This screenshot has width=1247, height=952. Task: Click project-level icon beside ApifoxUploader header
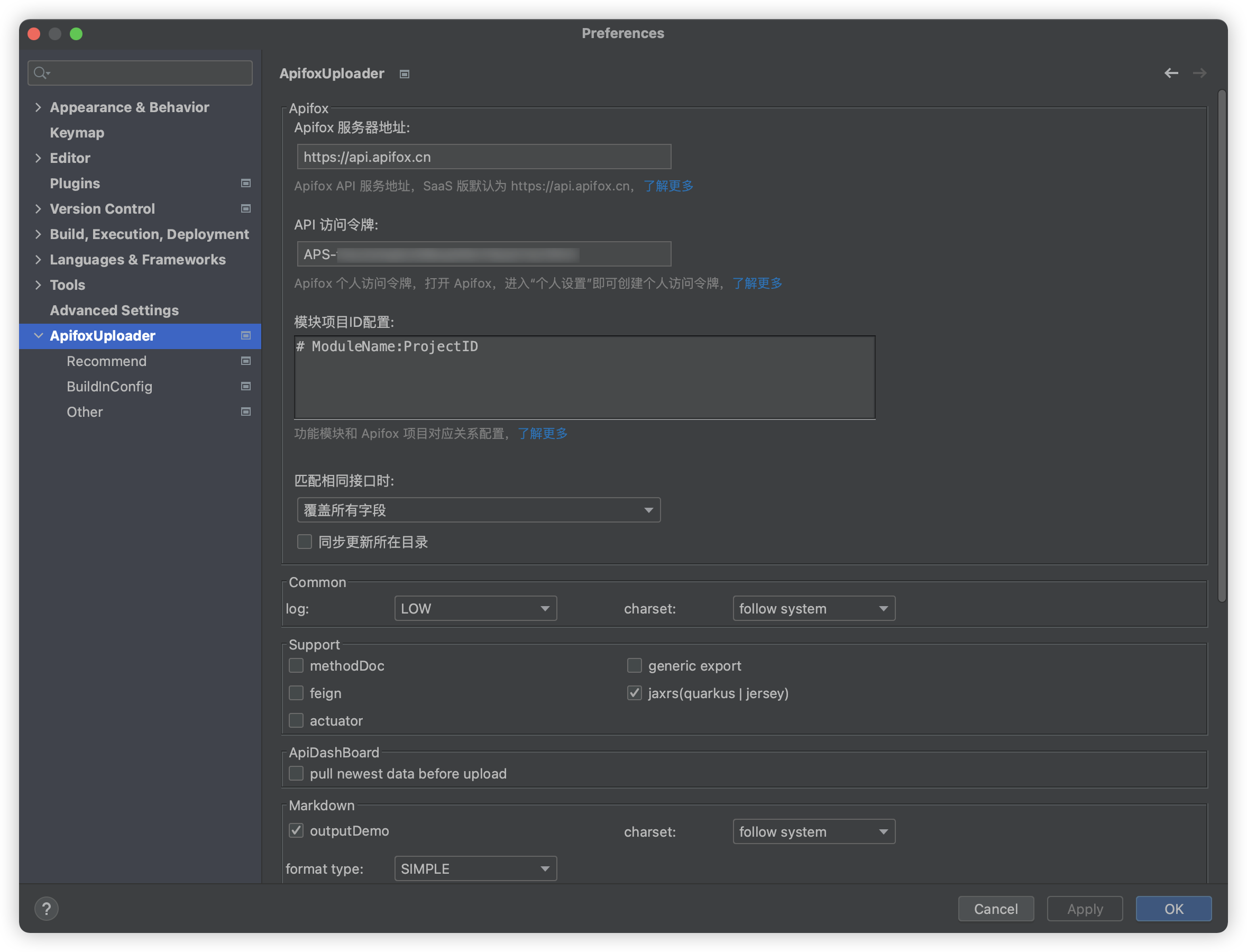pos(404,74)
